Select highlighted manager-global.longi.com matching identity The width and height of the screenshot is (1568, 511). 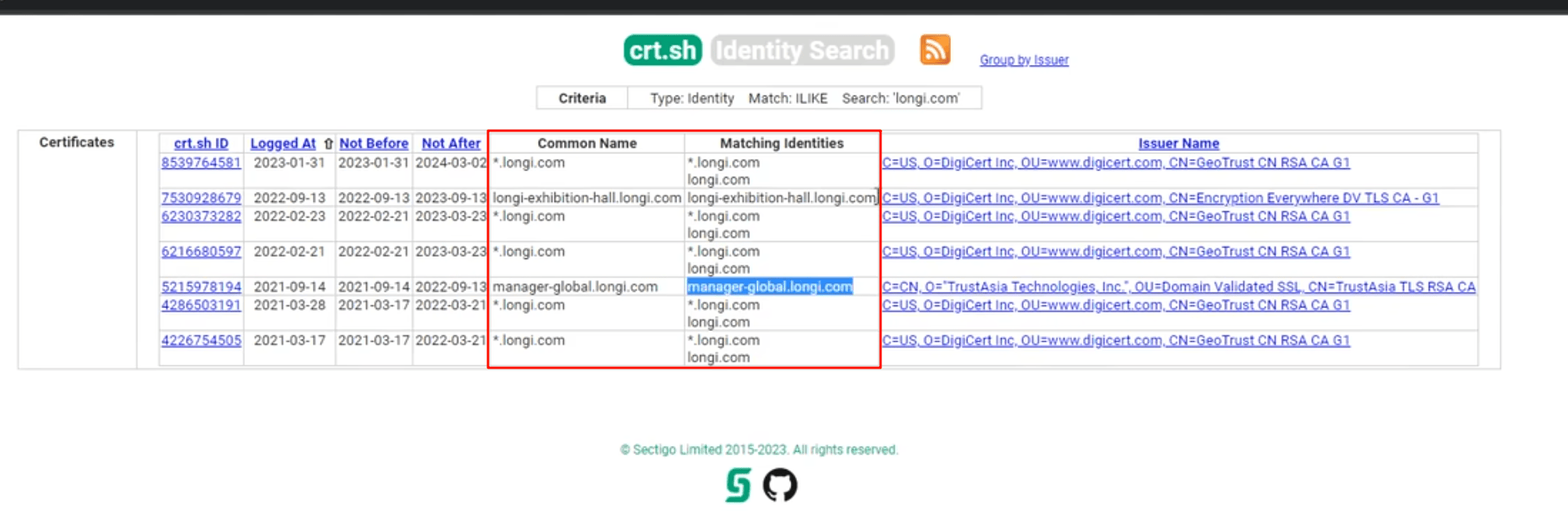(x=770, y=287)
